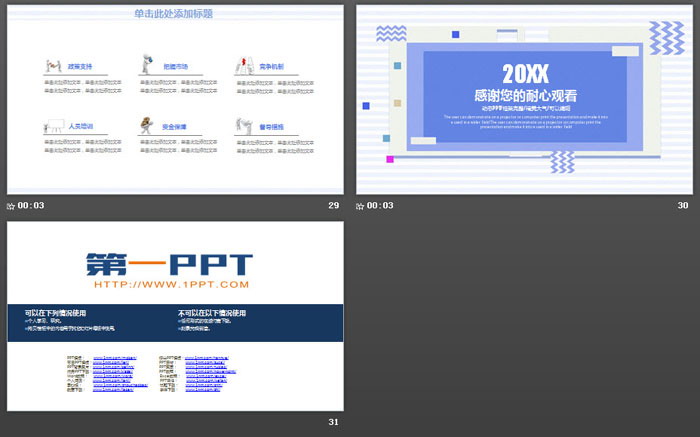The image size is (700, 437).
Task: Click transition star icon under slide 30
Action: click(360, 206)
